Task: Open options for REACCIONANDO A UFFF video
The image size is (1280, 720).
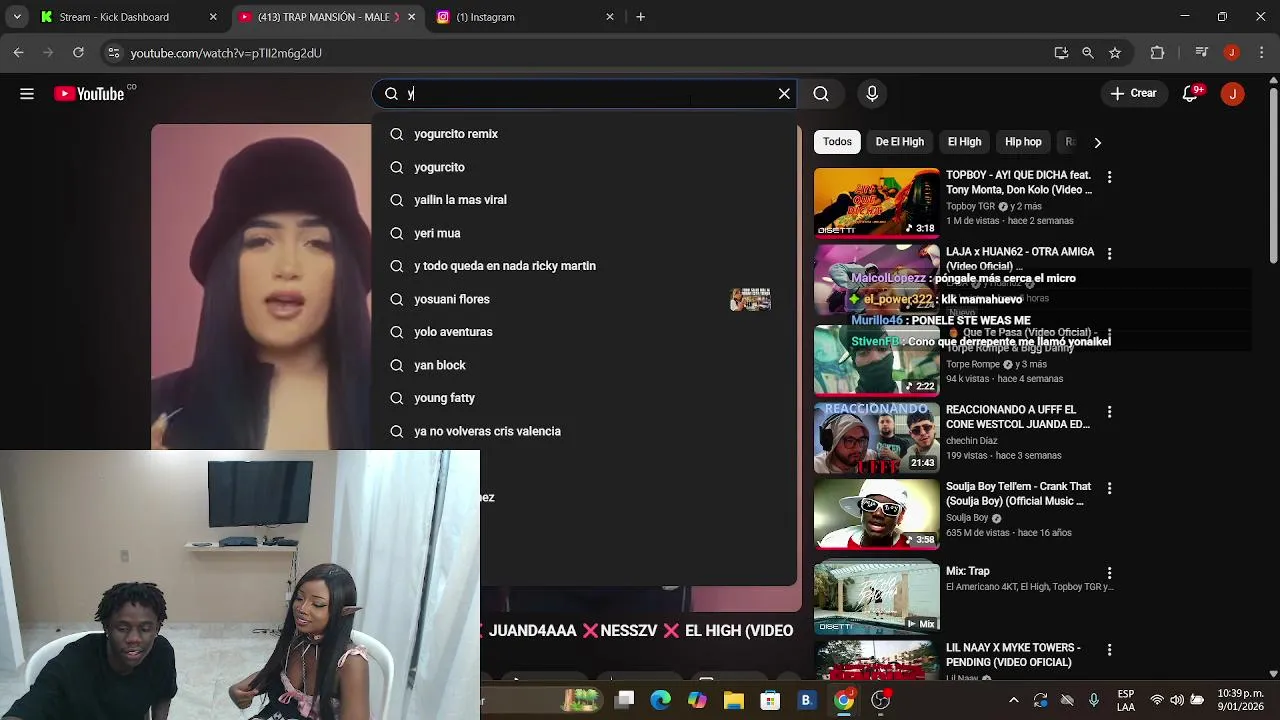Action: click(1109, 412)
